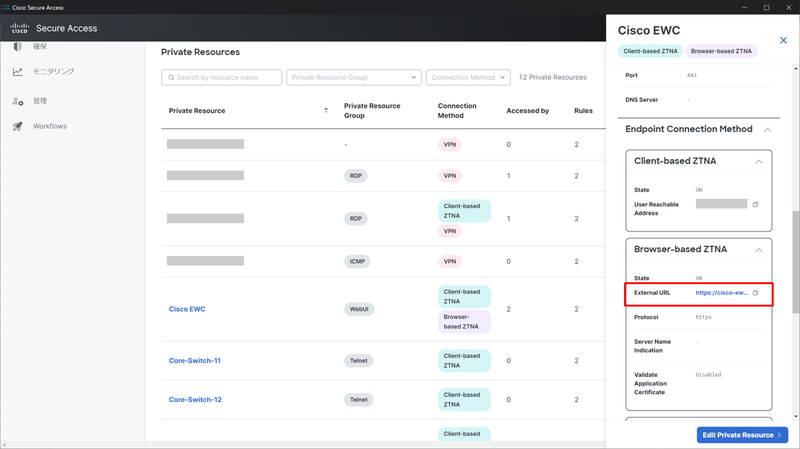Open the 確保 menu item

click(x=40, y=46)
